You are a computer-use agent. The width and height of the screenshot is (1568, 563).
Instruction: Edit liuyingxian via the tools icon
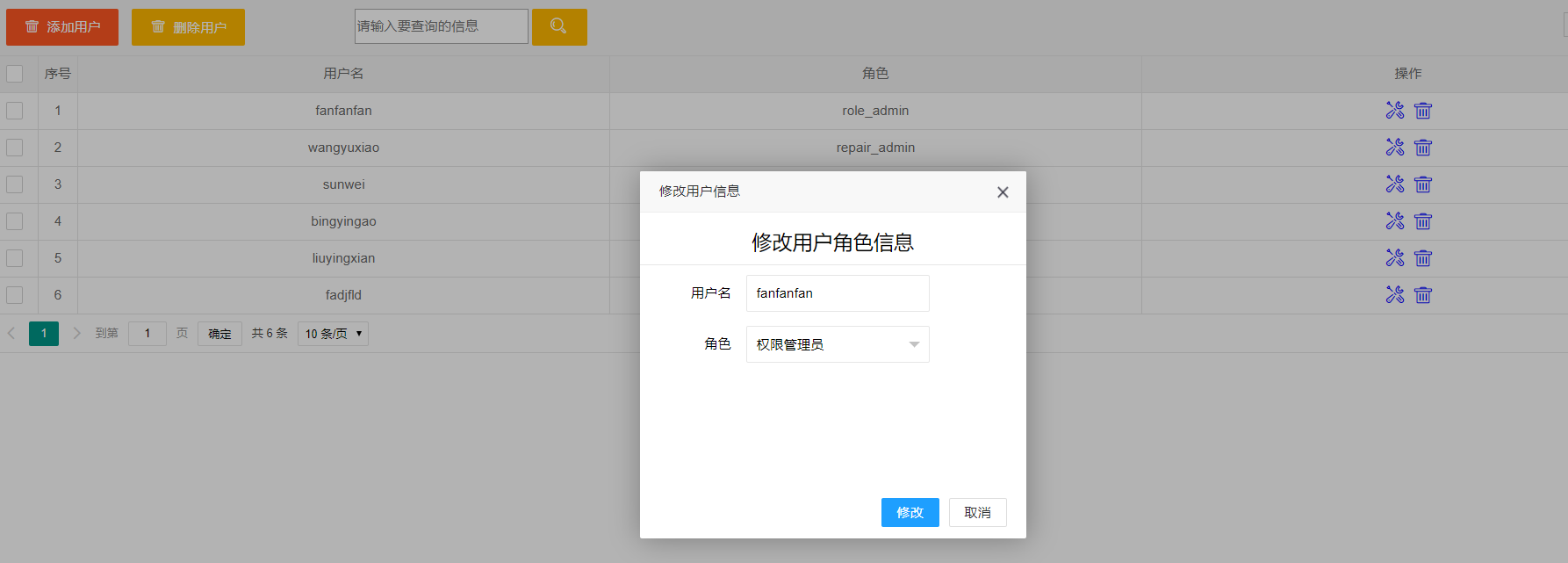coord(1395,258)
